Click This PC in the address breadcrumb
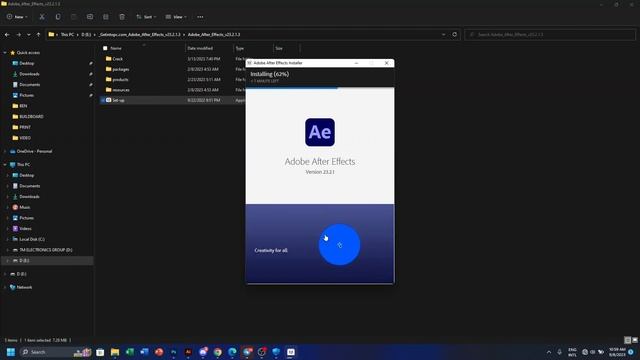Screen dimensions: 640x360 coord(67,35)
